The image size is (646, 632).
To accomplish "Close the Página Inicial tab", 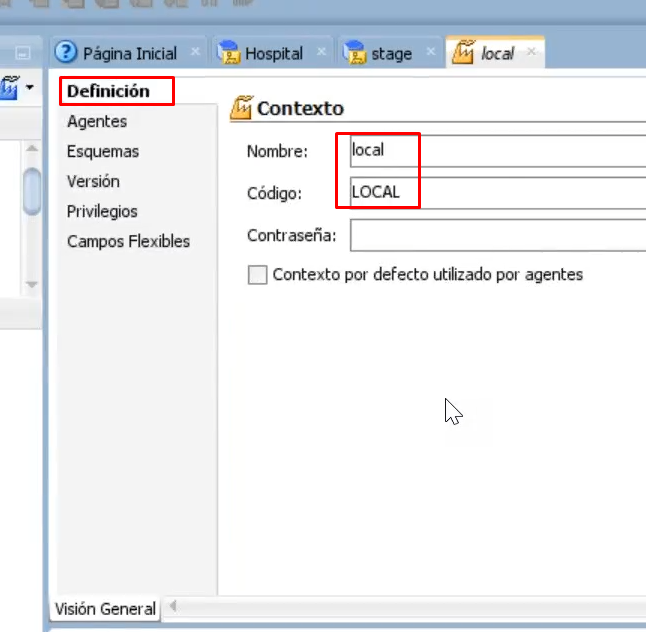I will [x=195, y=52].
